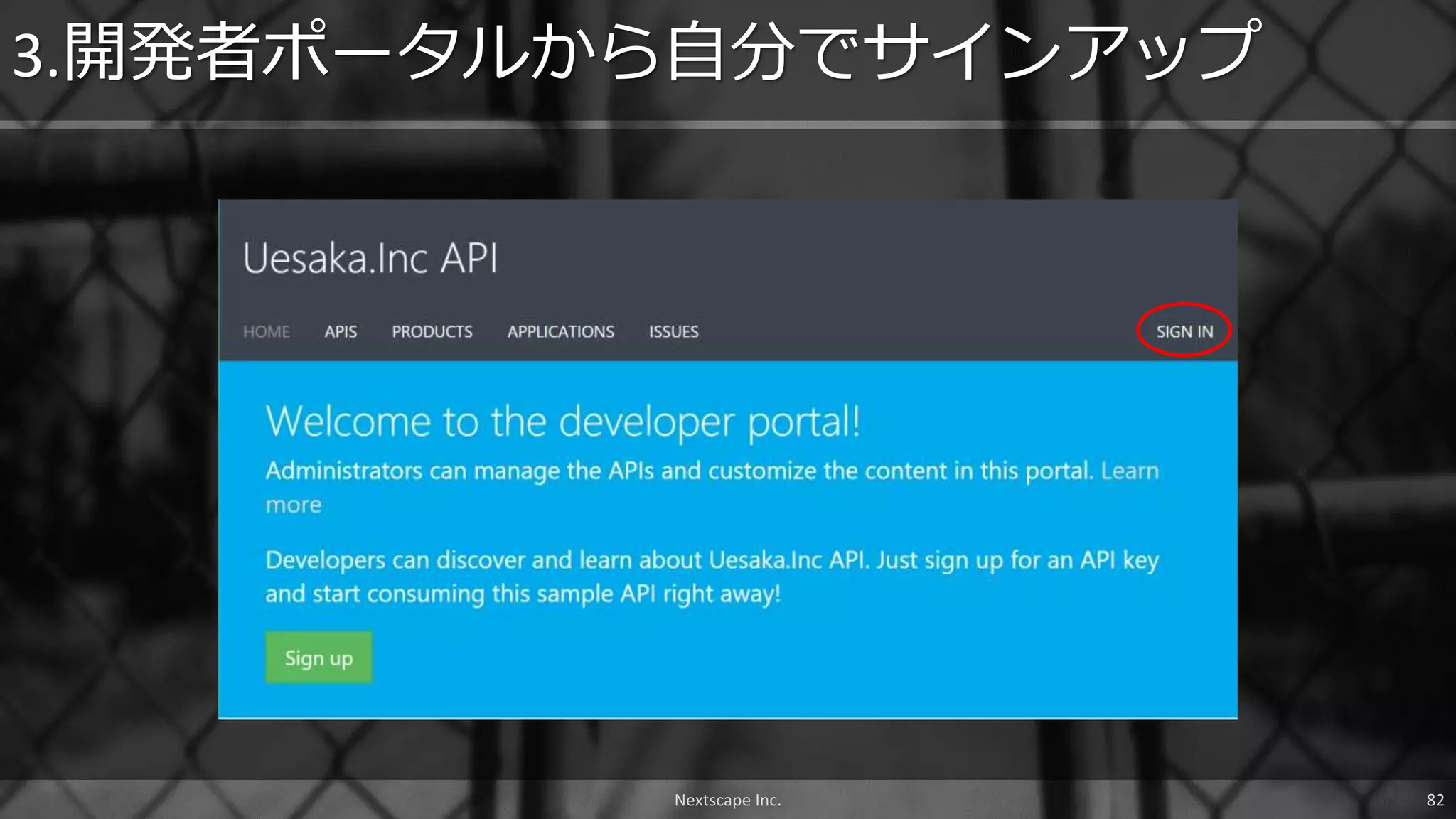Image resolution: width=1456 pixels, height=819 pixels.
Task: Click the Japanese slide title text
Action: 638,50
